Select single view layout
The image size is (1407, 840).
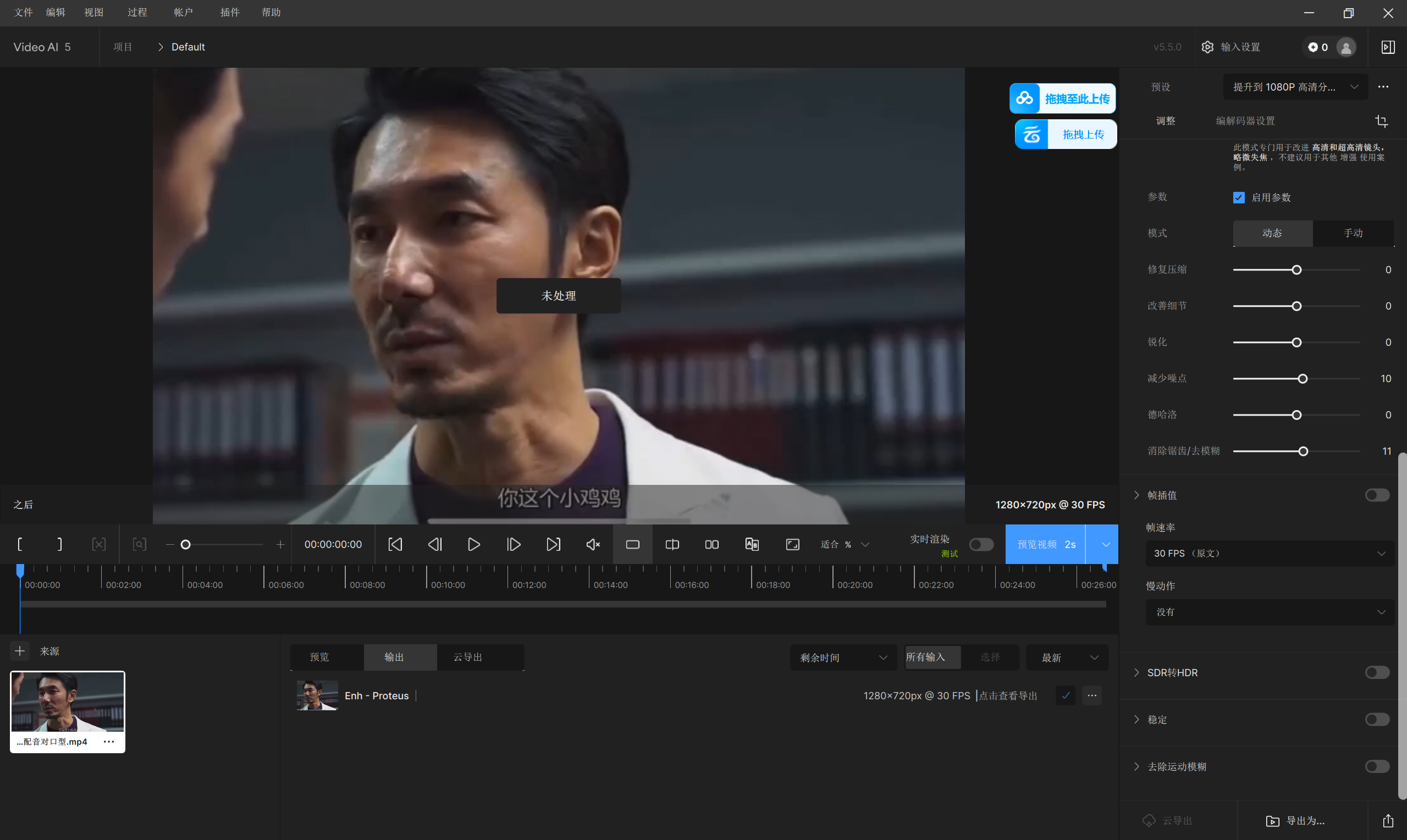pos(633,544)
